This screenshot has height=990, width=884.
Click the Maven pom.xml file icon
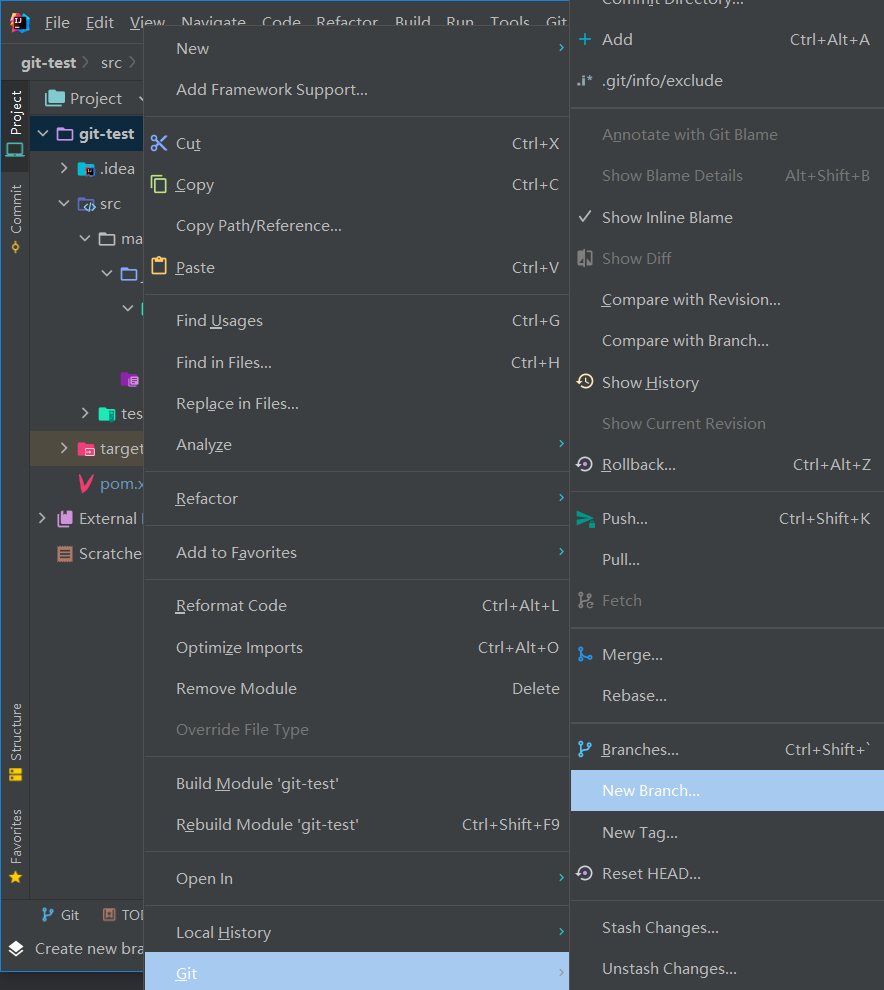(86, 484)
